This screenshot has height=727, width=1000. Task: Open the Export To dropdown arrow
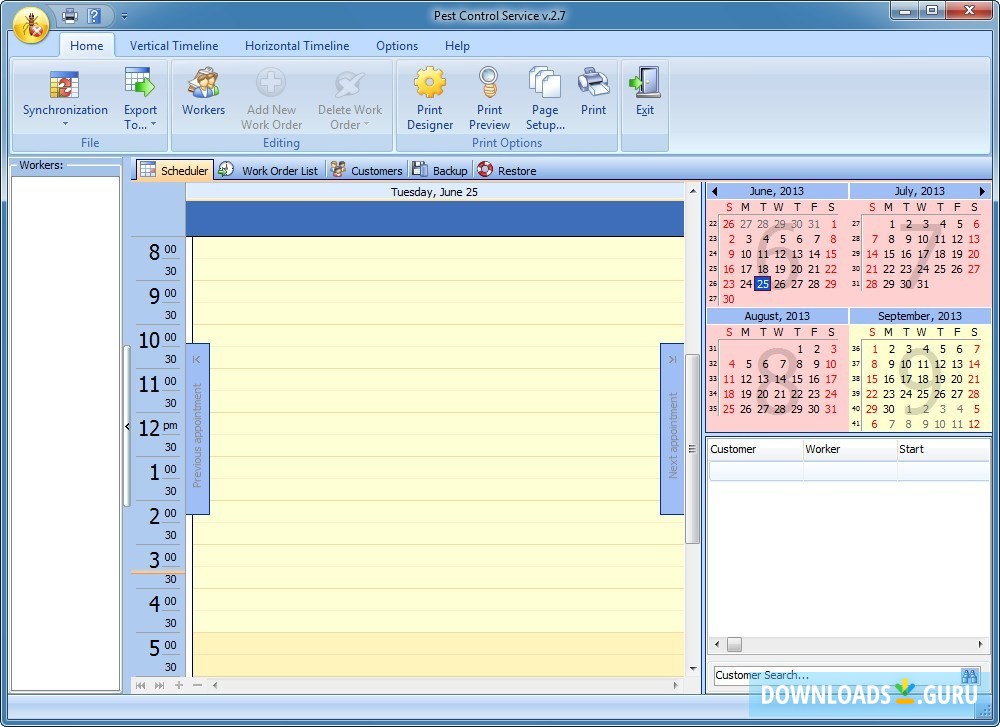pyautogui.click(x=154, y=124)
